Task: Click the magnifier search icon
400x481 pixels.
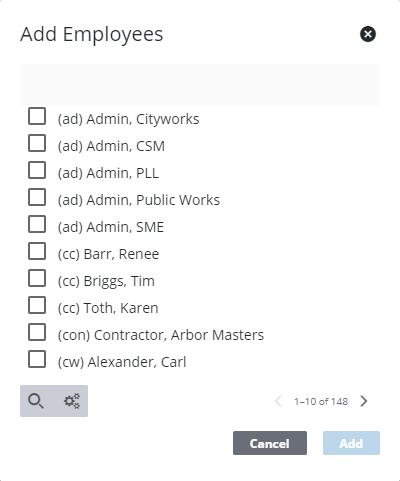Action: (x=36, y=401)
